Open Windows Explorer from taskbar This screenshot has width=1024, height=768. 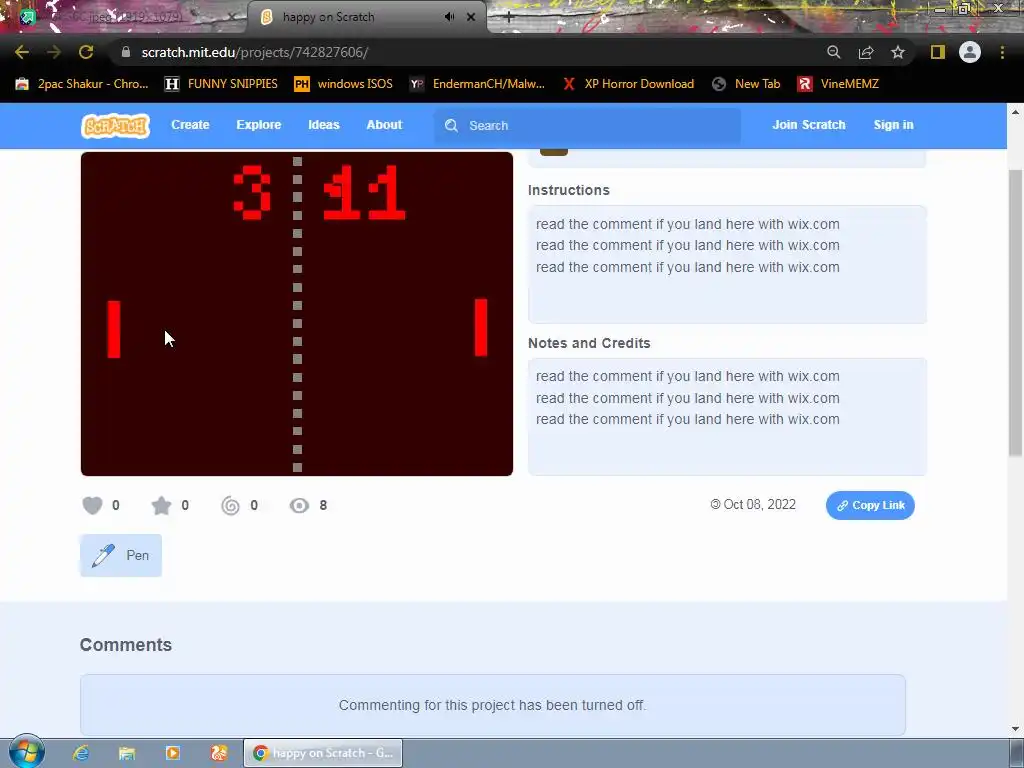[127, 753]
